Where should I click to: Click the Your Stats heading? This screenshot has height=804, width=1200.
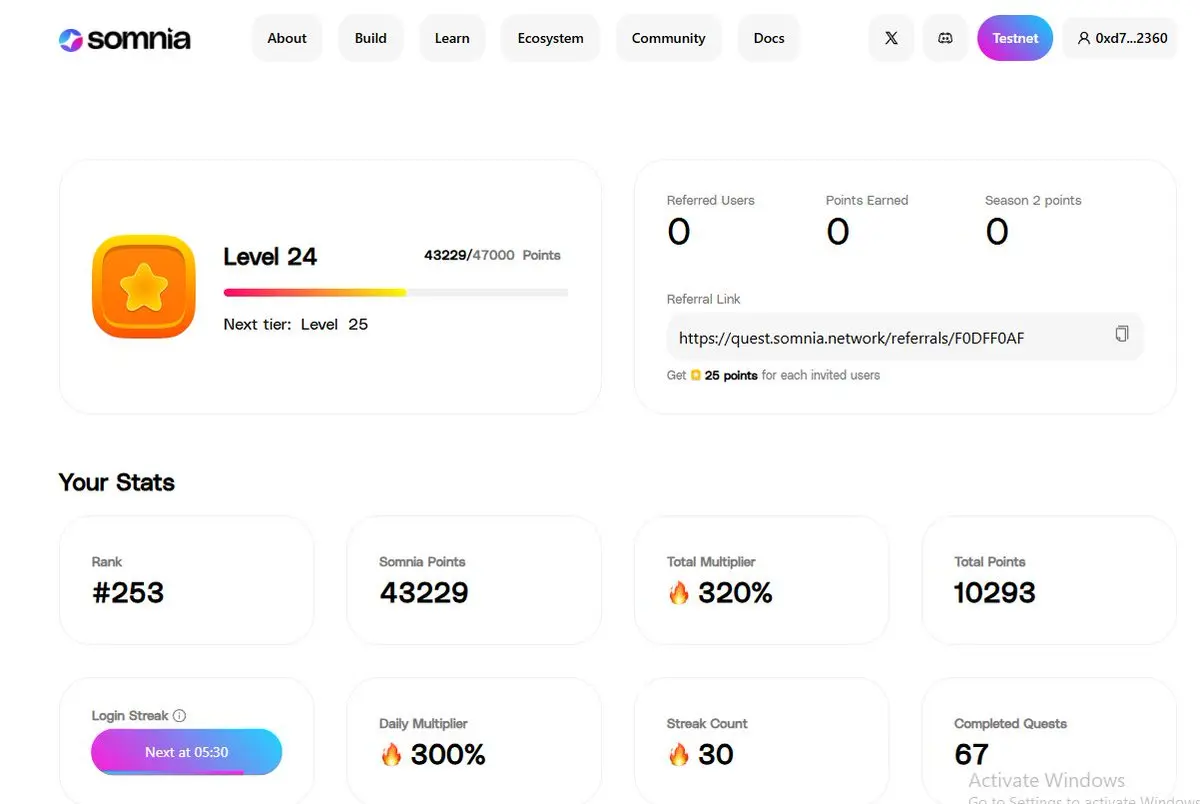[x=117, y=482]
